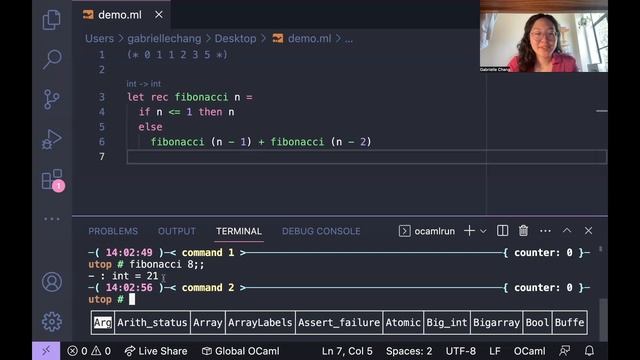Open terminal panel more actions ellipsis

[545, 231]
